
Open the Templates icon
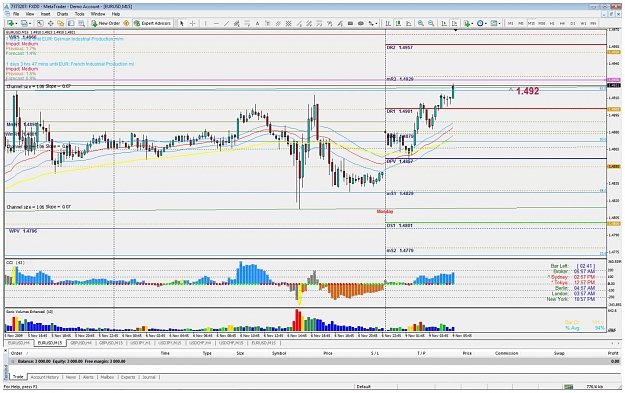pyautogui.click(x=493, y=23)
